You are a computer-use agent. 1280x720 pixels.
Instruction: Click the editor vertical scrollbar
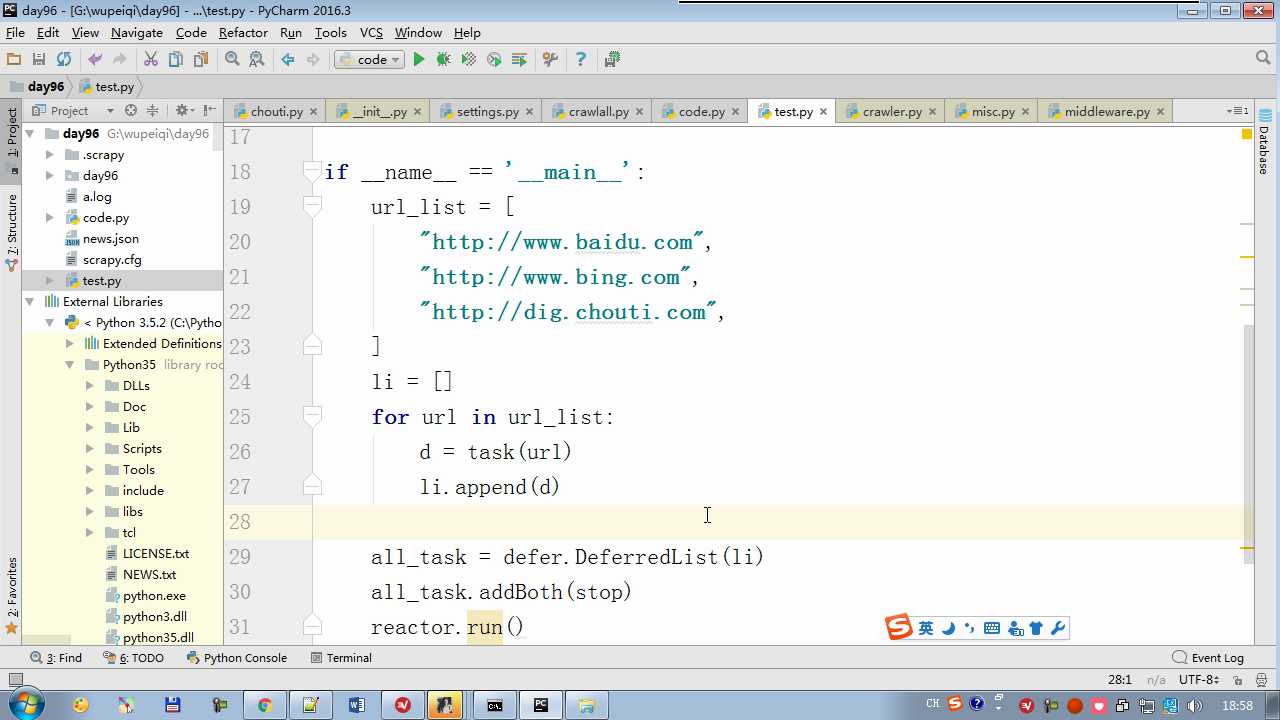coord(1250,444)
